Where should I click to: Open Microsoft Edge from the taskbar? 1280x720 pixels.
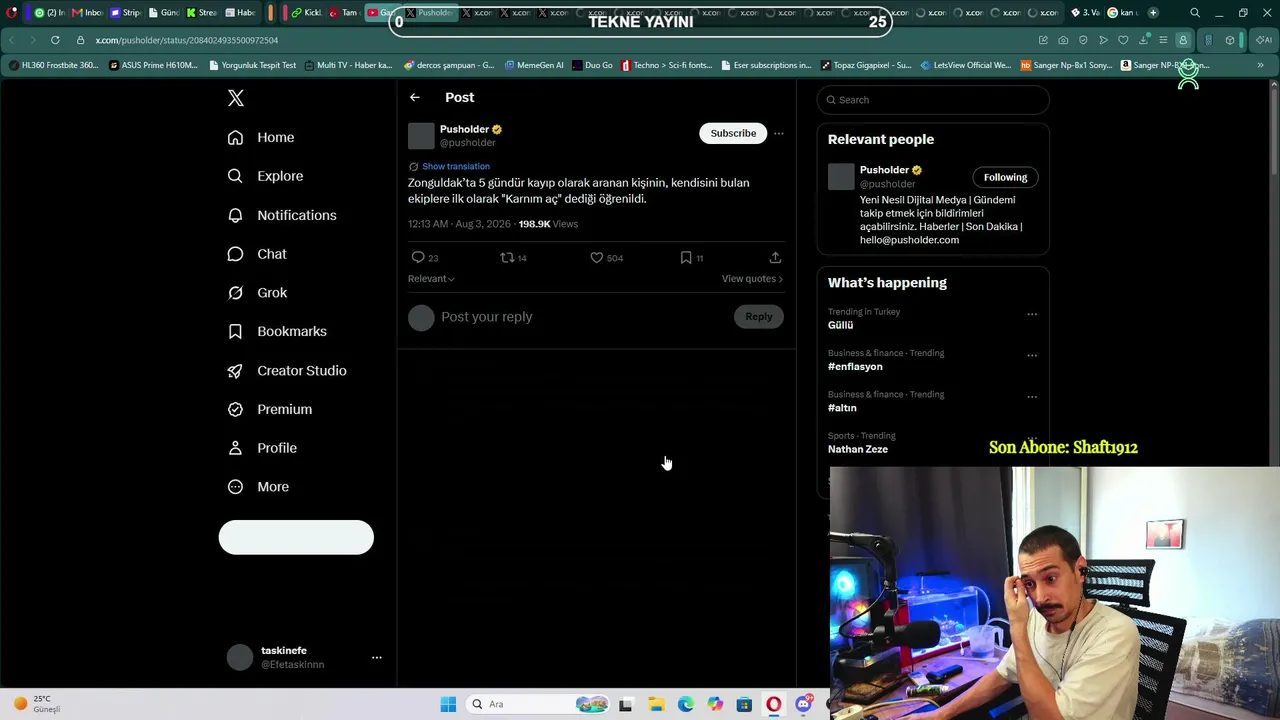point(686,704)
